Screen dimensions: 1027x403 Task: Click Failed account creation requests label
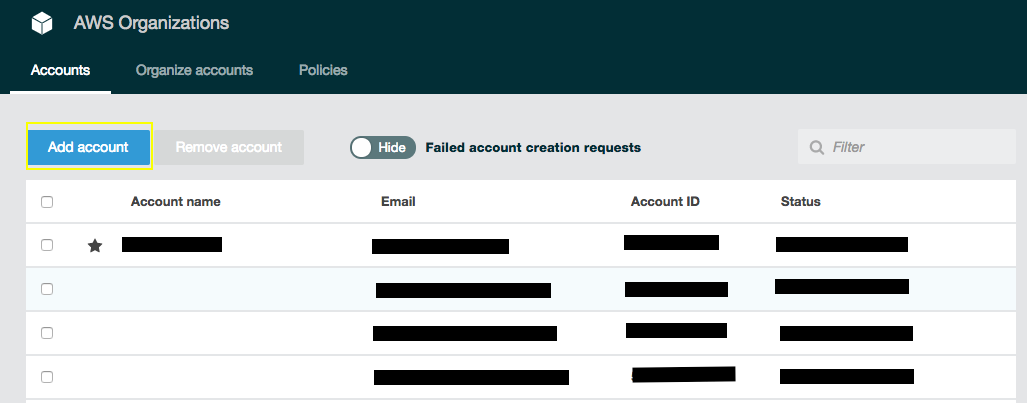[533, 147]
